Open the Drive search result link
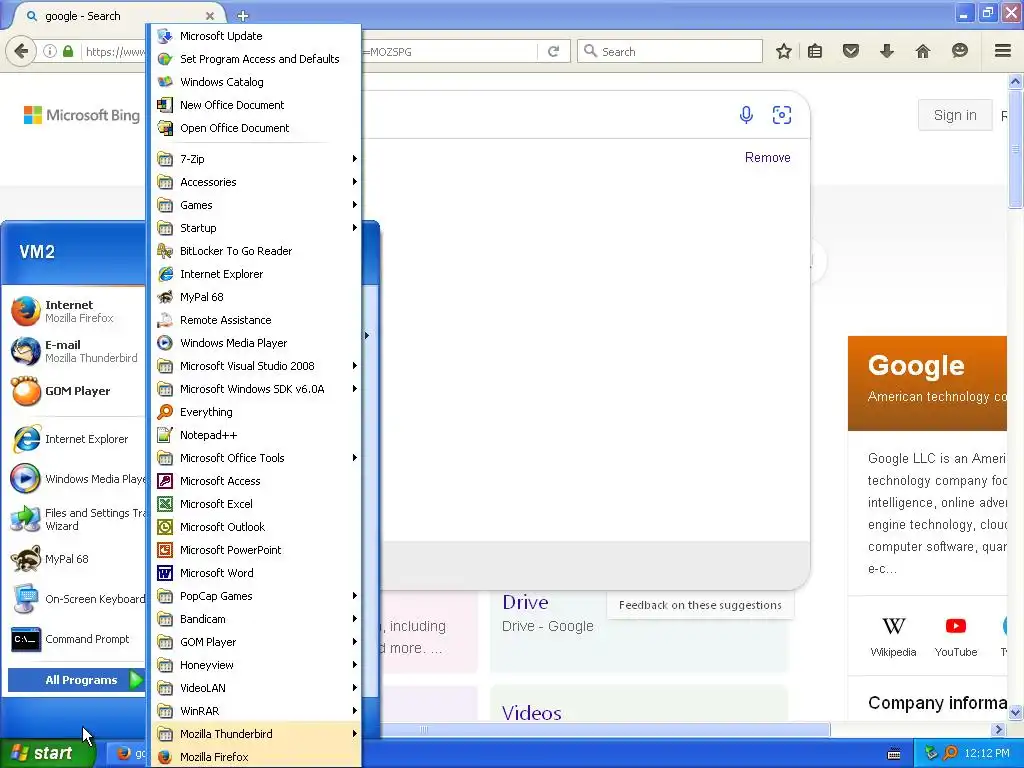The width and height of the screenshot is (1024, 768). (525, 601)
